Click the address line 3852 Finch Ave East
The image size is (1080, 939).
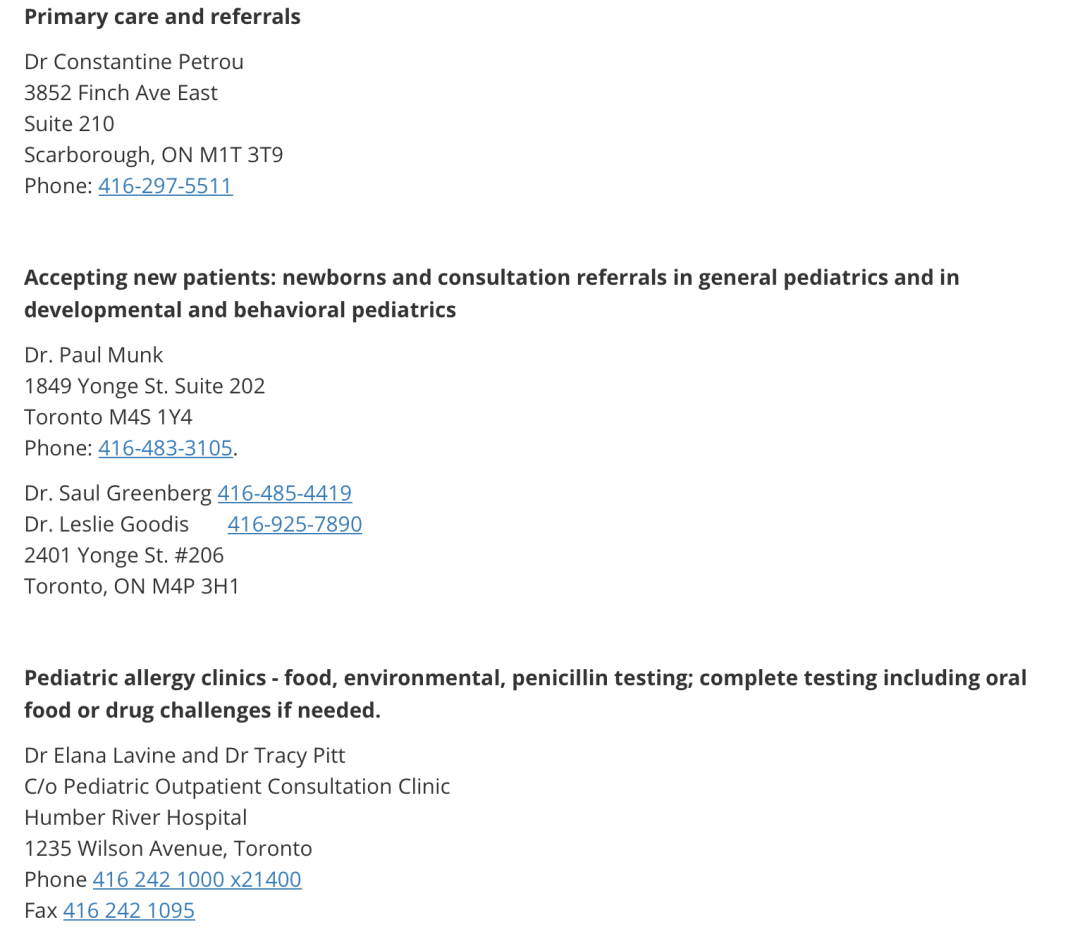pyautogui.click(x=121, y=93)
